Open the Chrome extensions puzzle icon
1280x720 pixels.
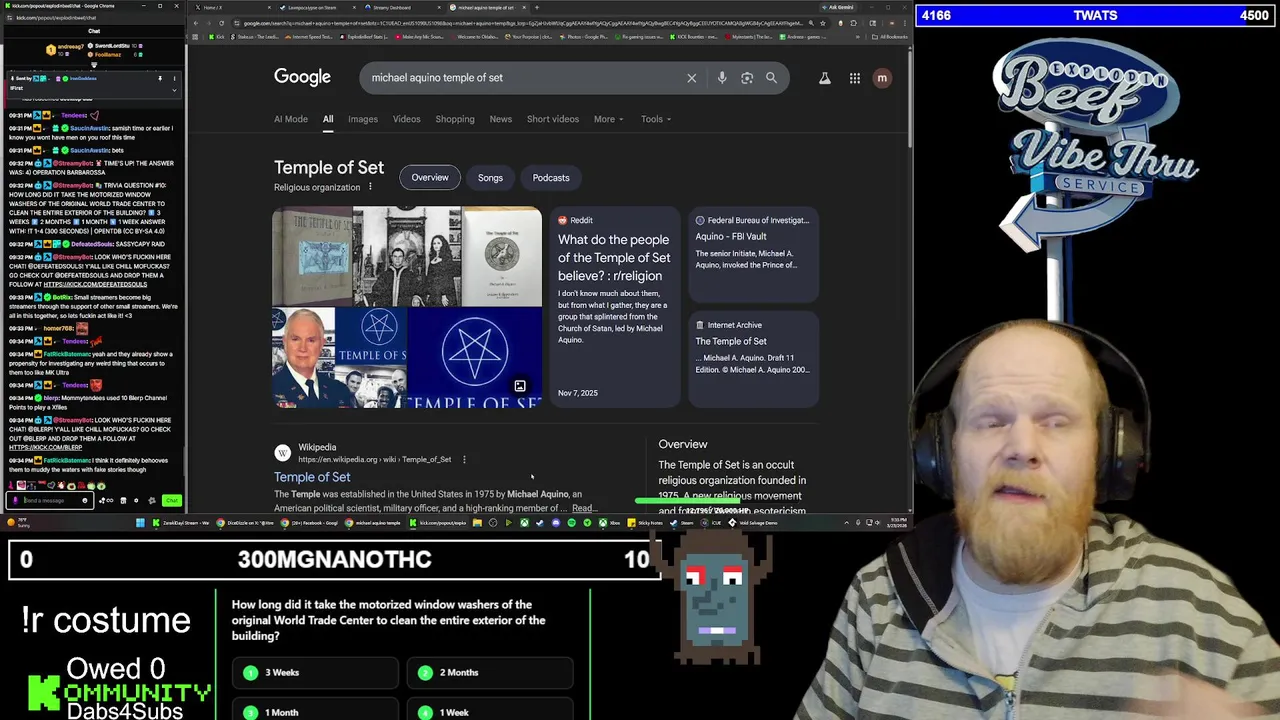pos(853,23)
